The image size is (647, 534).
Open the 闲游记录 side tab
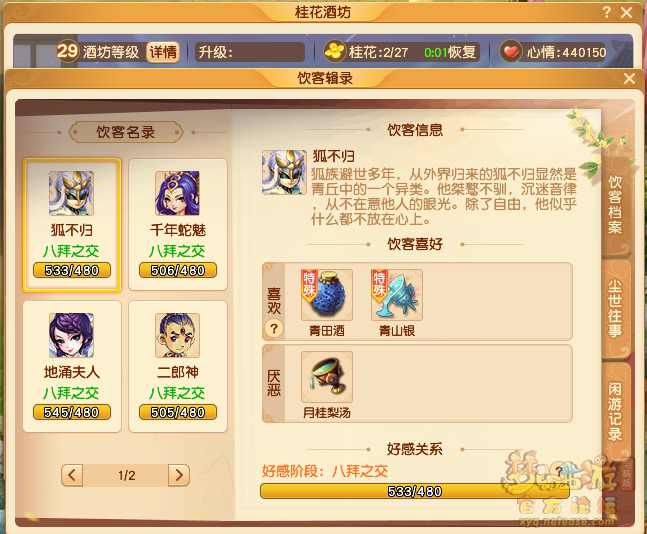[x=615, y=411]
